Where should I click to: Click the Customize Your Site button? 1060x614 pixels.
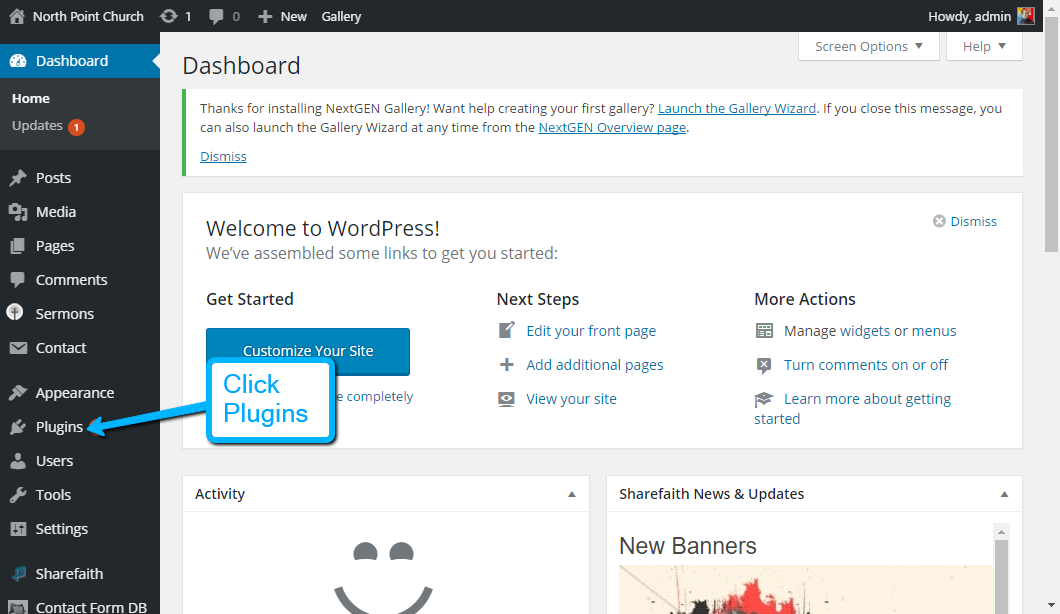point(308,351)
